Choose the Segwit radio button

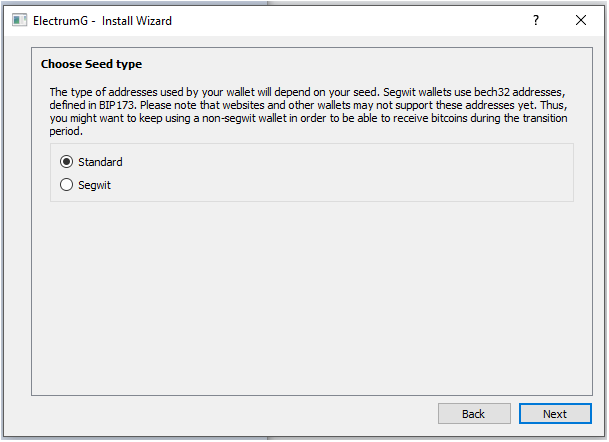(x=66, y=185)
